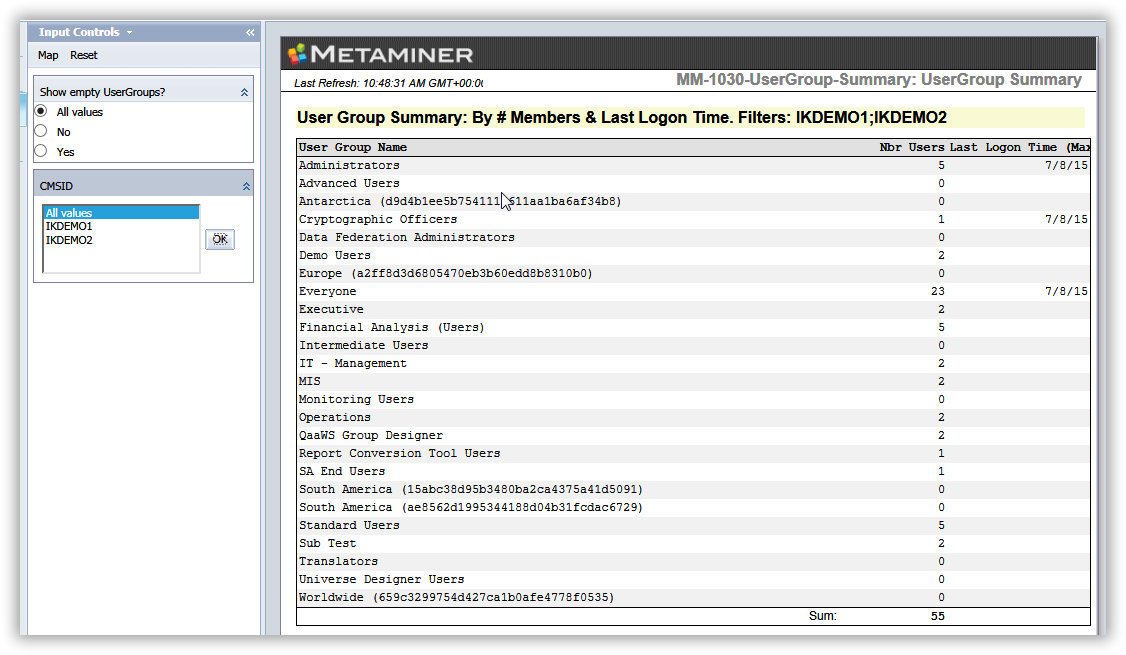Select the Yes radio button
Screen dimensions: 1126x655
tap(42, 152)
